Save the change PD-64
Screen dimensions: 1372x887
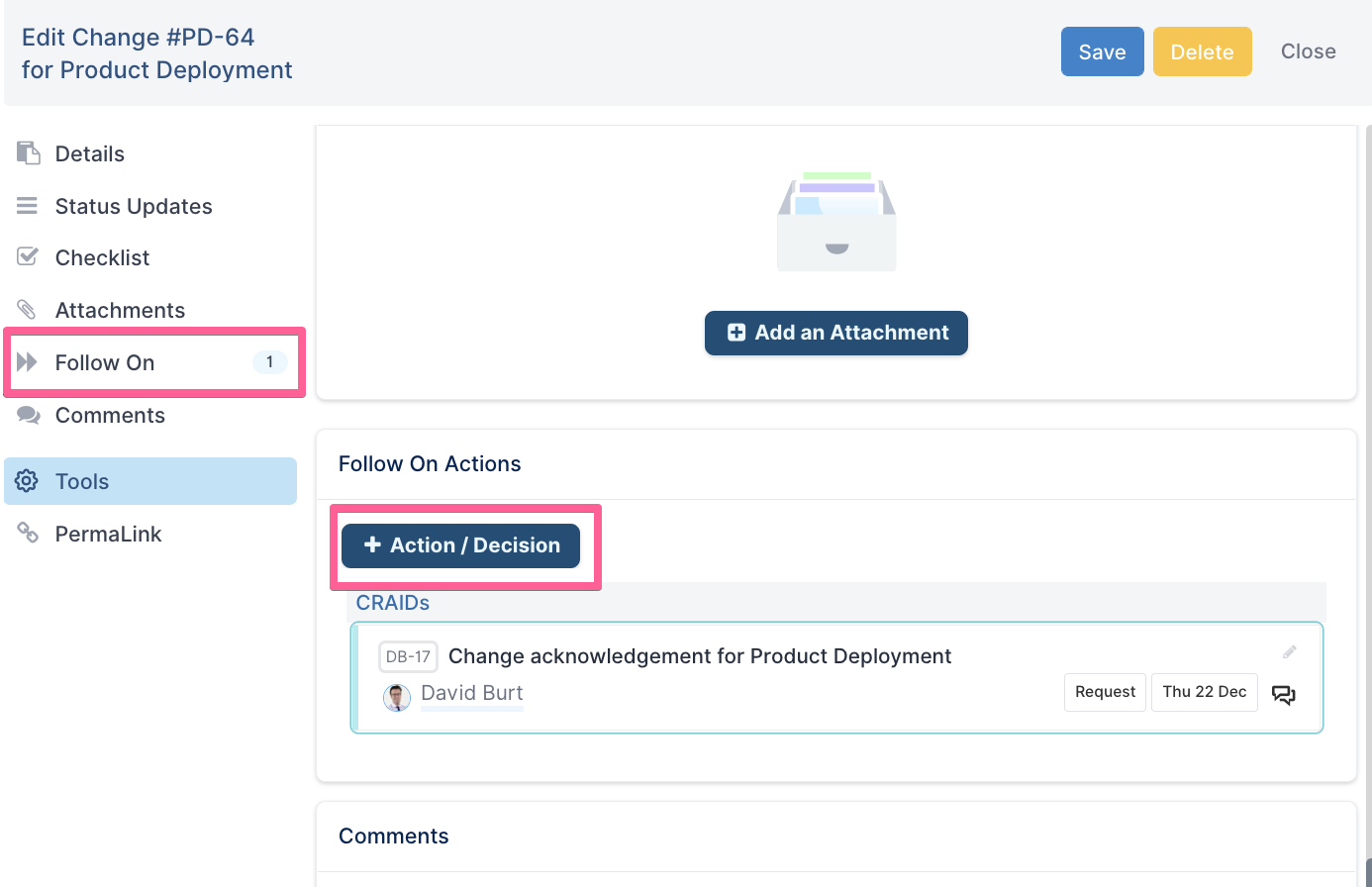pyautogui.click(x=1102, y=51)
